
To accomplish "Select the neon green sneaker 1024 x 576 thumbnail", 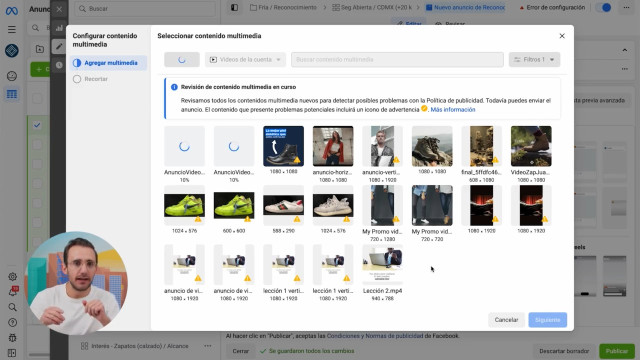I will (184, 205).
